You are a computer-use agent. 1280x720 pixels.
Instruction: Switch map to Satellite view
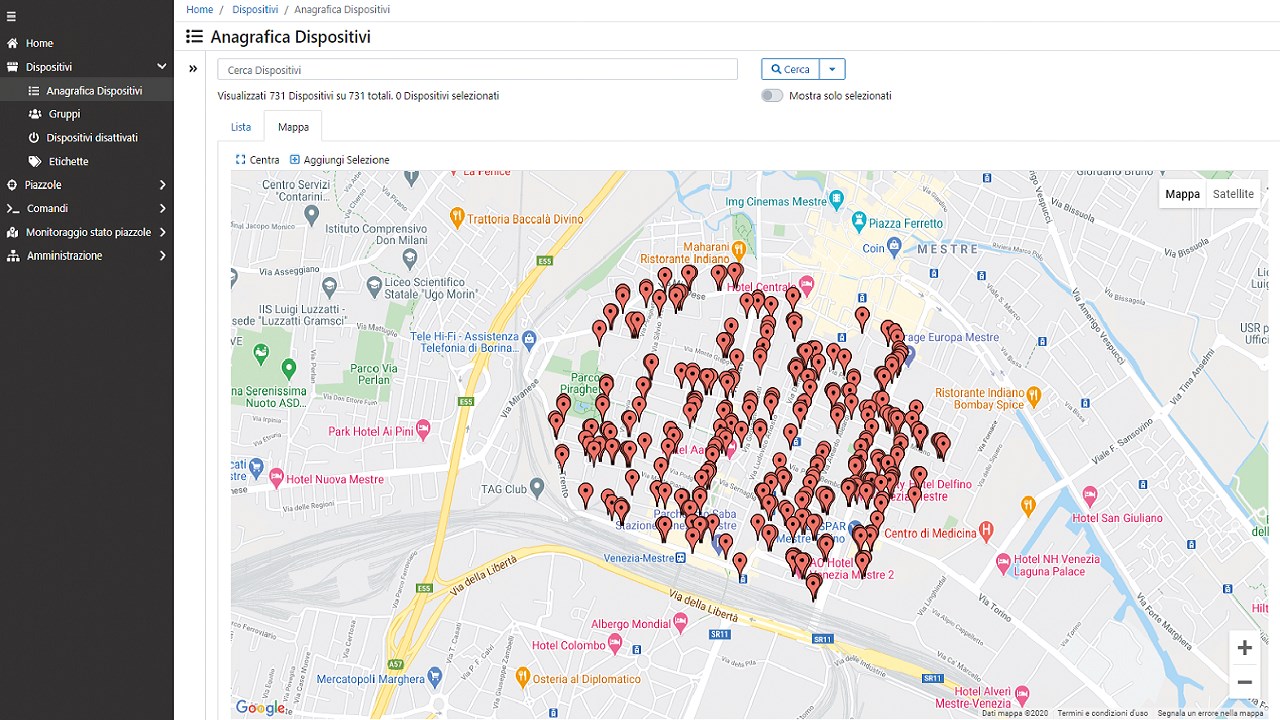[x=1233, y=194]
